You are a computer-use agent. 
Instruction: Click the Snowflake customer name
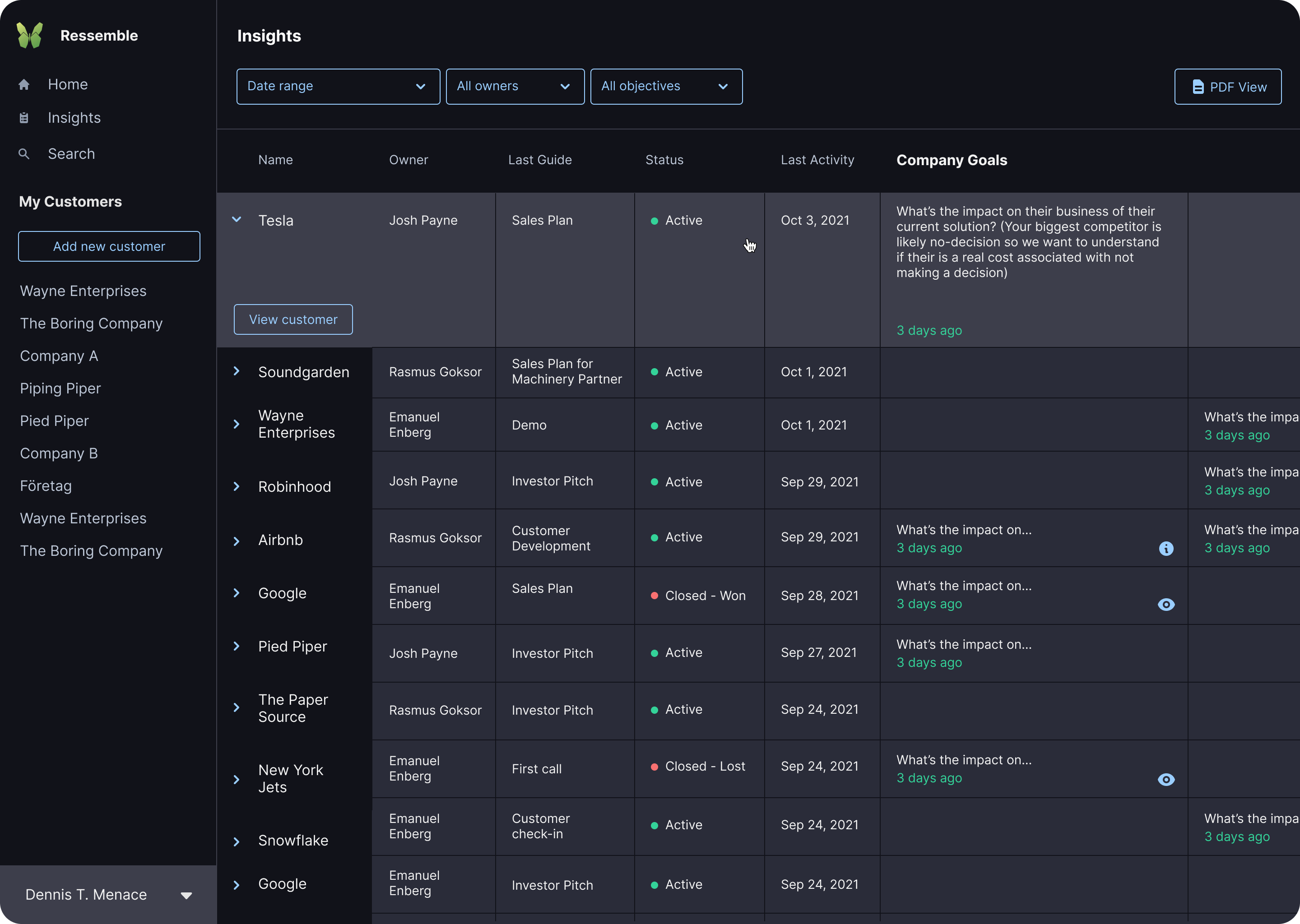tap(293, 841)
